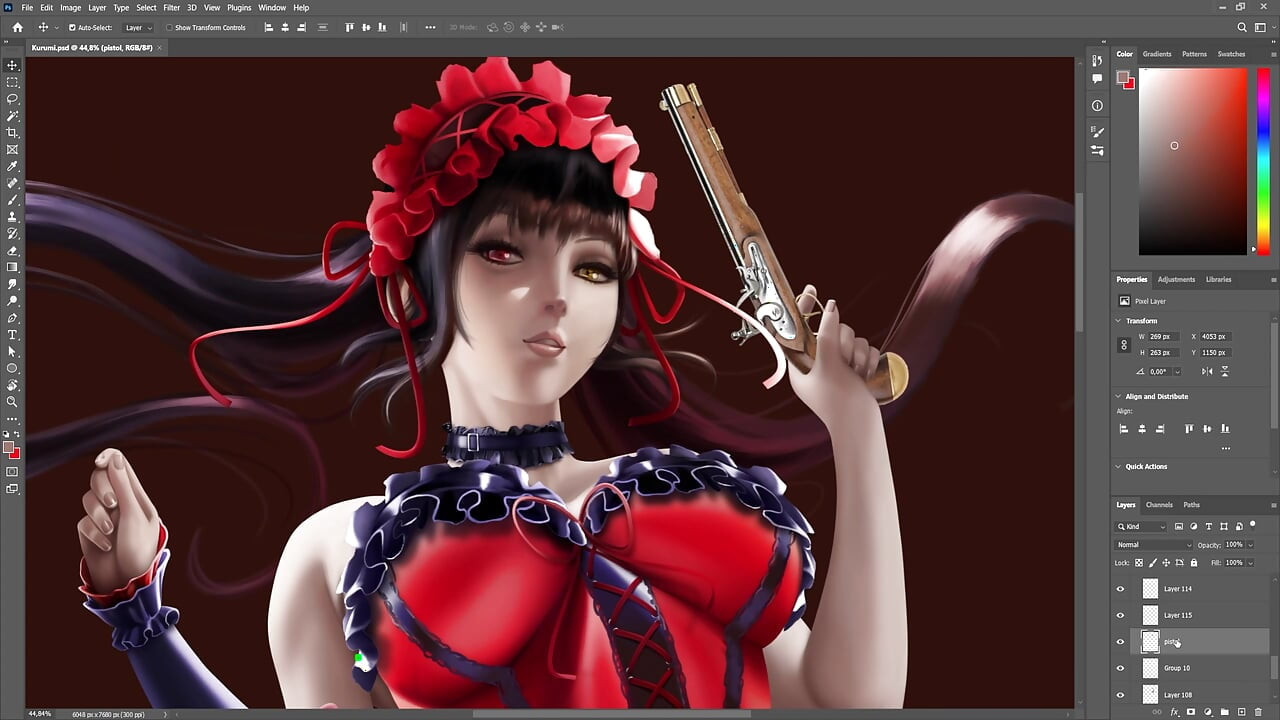
Task: Click the foreground color swatch in toolbox
Action: tap(8, 447)
